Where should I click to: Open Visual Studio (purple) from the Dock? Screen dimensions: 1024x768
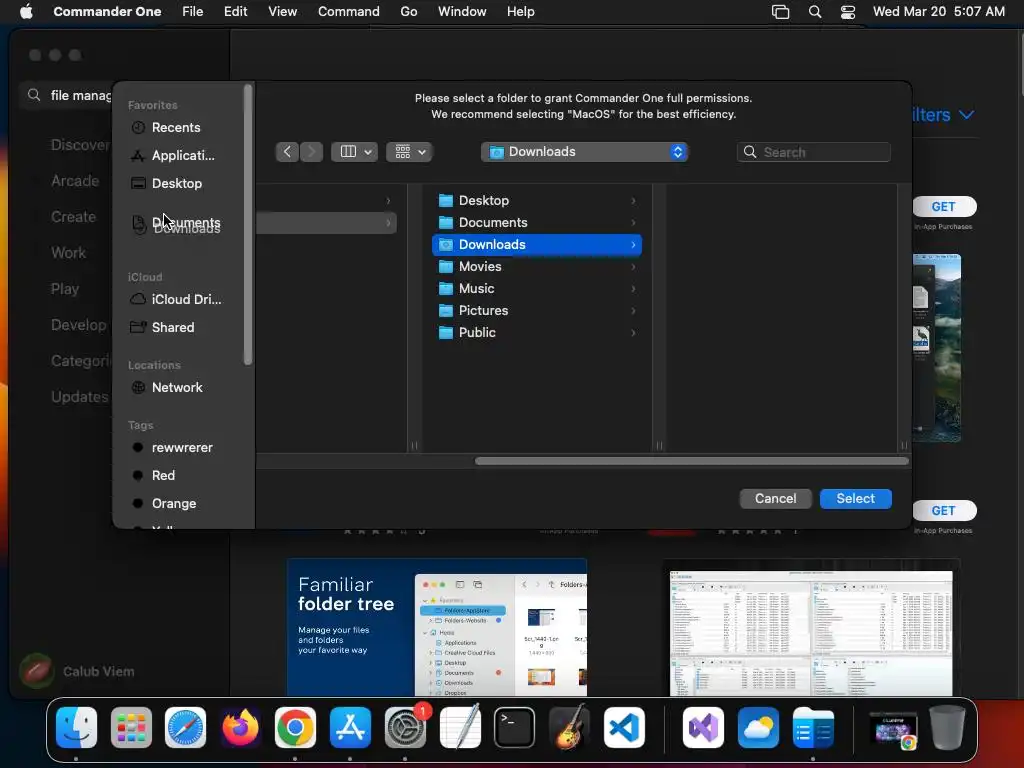703,727
